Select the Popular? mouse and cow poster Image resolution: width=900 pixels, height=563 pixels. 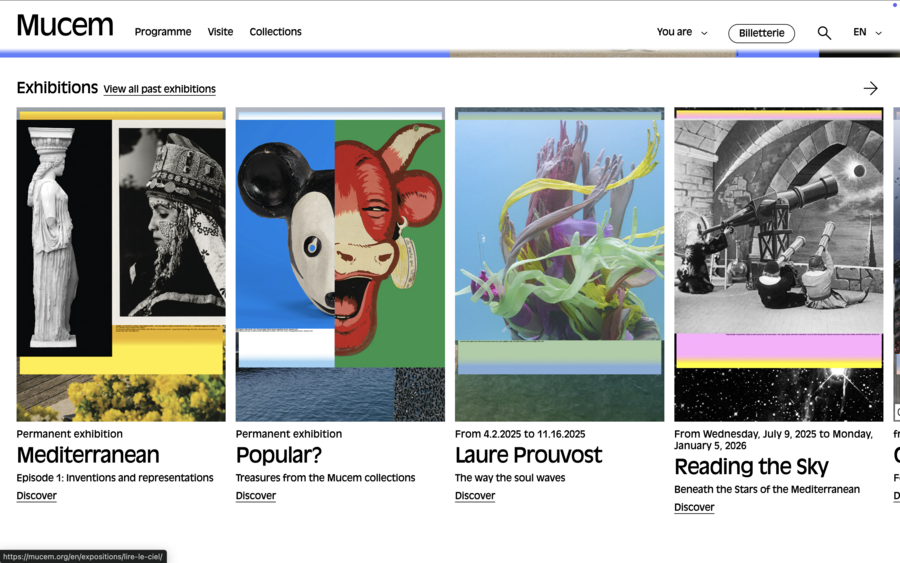(340, 265)
